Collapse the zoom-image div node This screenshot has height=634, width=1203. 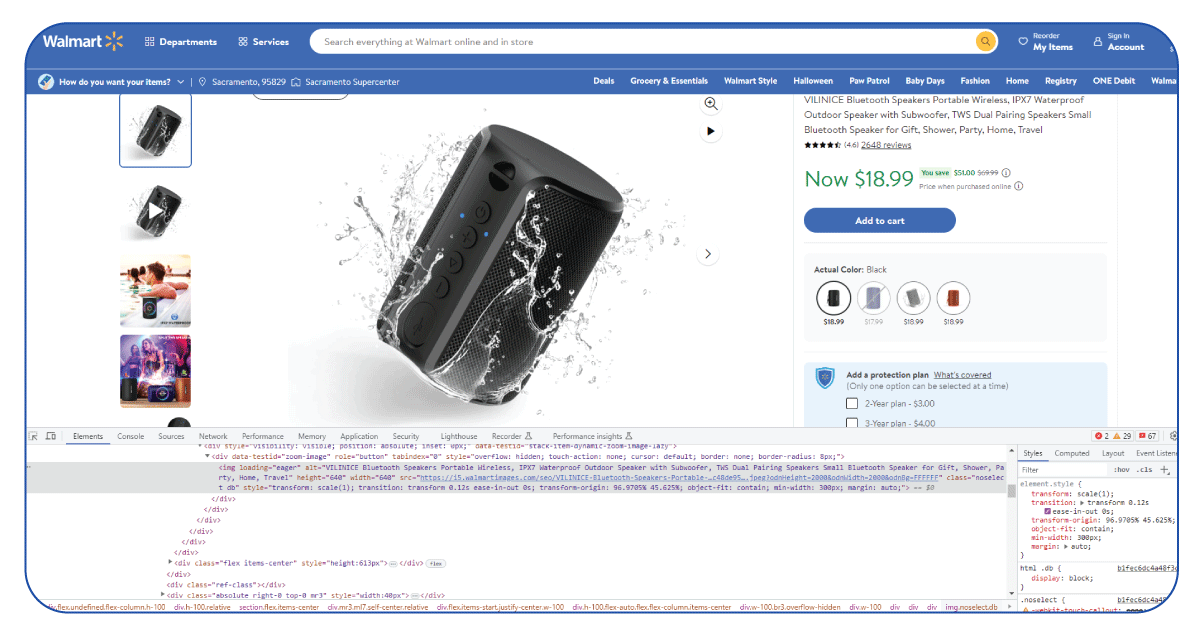point(208,456)
